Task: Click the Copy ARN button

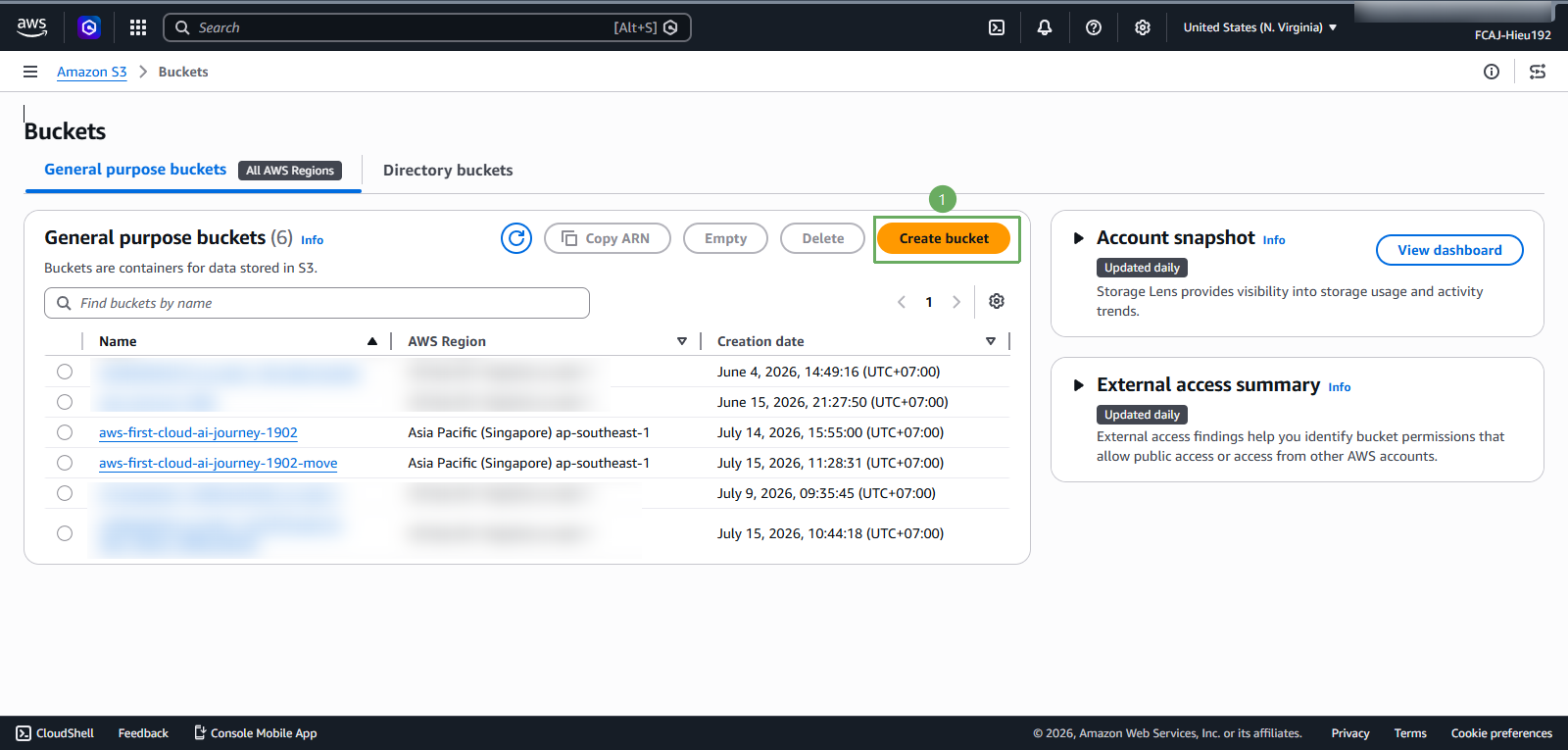Action: pyautogui.click(x=608, y=238)
